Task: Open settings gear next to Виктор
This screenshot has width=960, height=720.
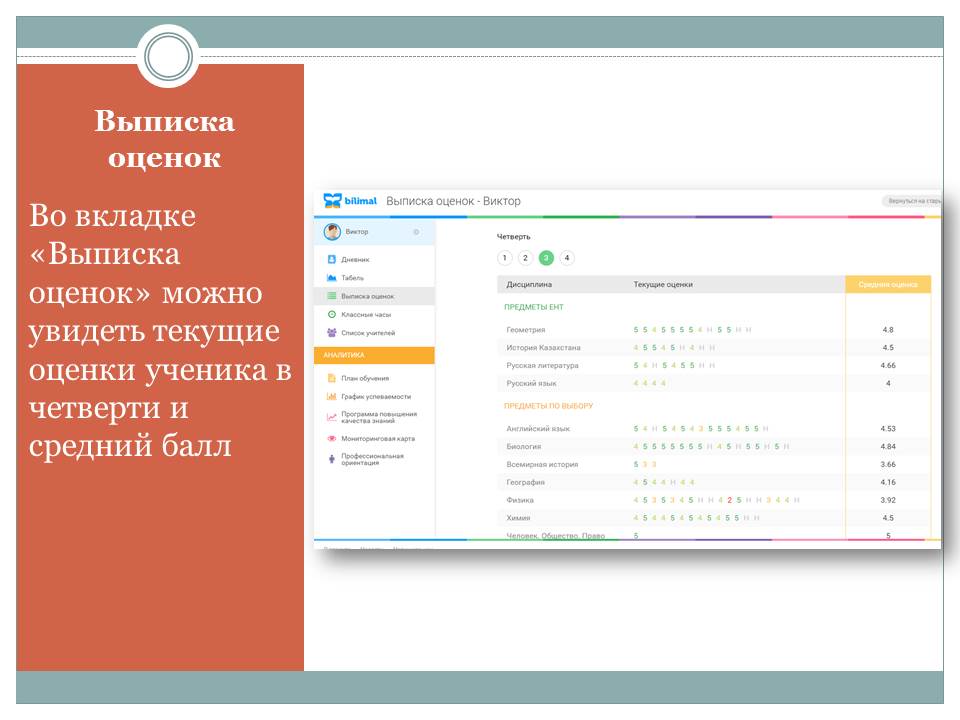Action: 416,232
